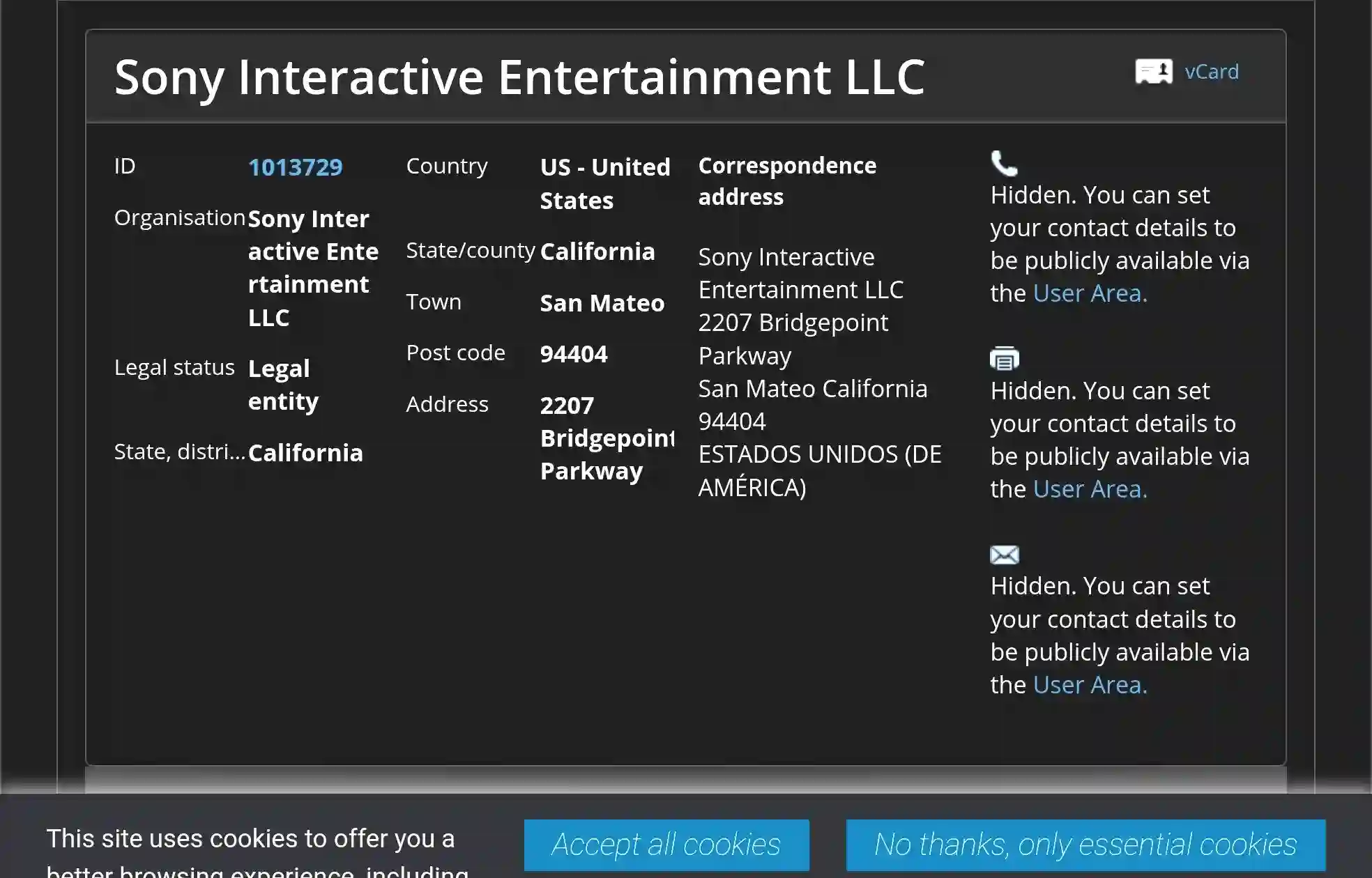This screenshot has width=1372, height=878.
Task: Click the telephone handset icon
Action: tap(1004, 163)
